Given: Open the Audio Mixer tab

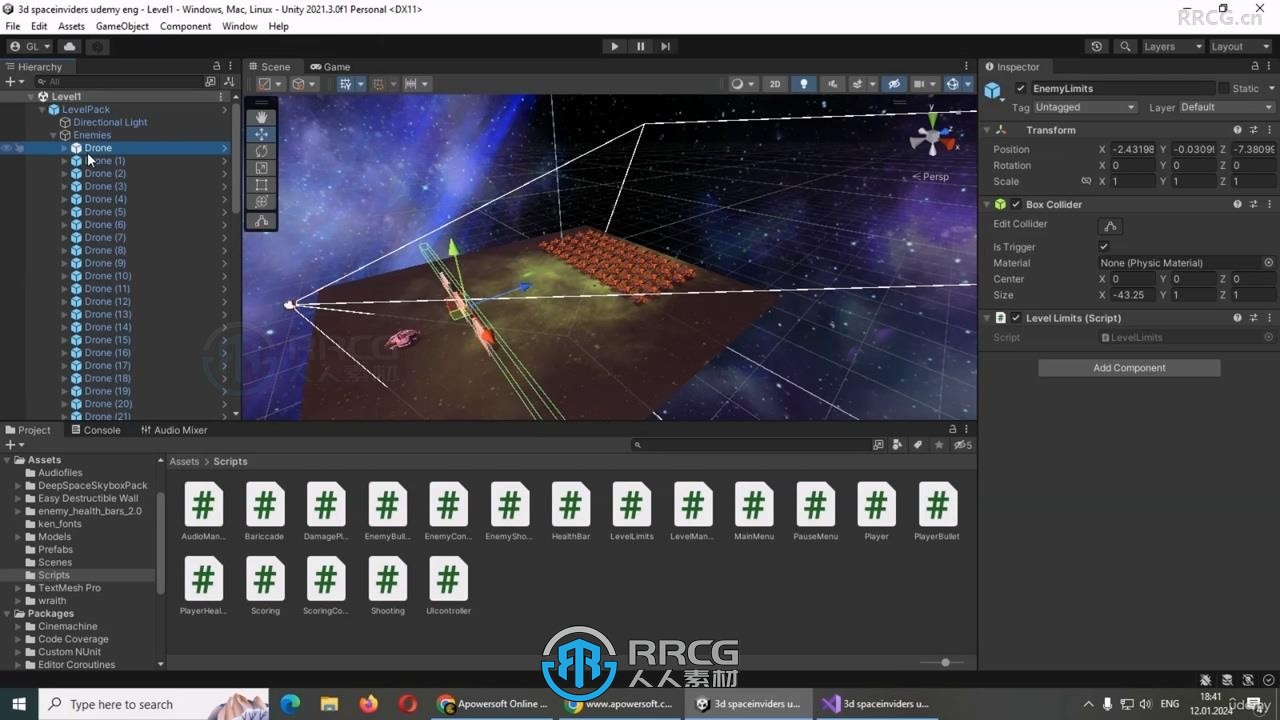Looking at the screenshot, I should (174, 430).
